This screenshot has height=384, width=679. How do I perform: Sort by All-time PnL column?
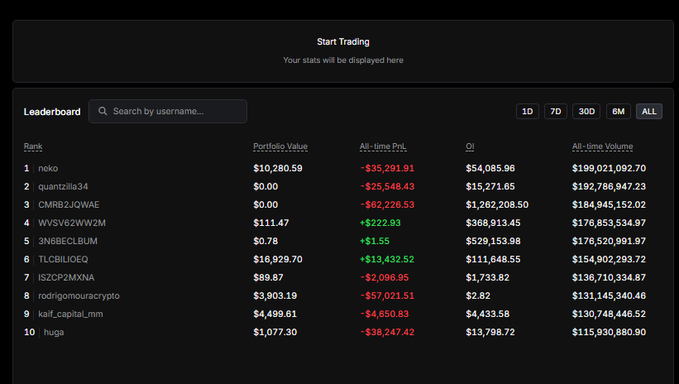tap(383, 147)
